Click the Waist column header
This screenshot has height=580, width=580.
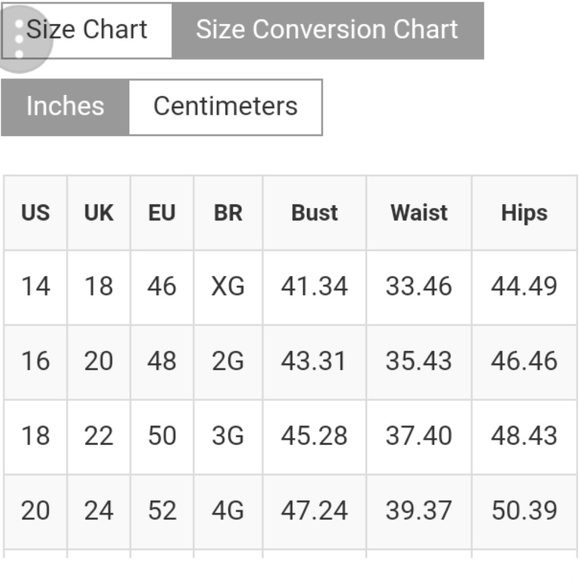coord(419,213)
